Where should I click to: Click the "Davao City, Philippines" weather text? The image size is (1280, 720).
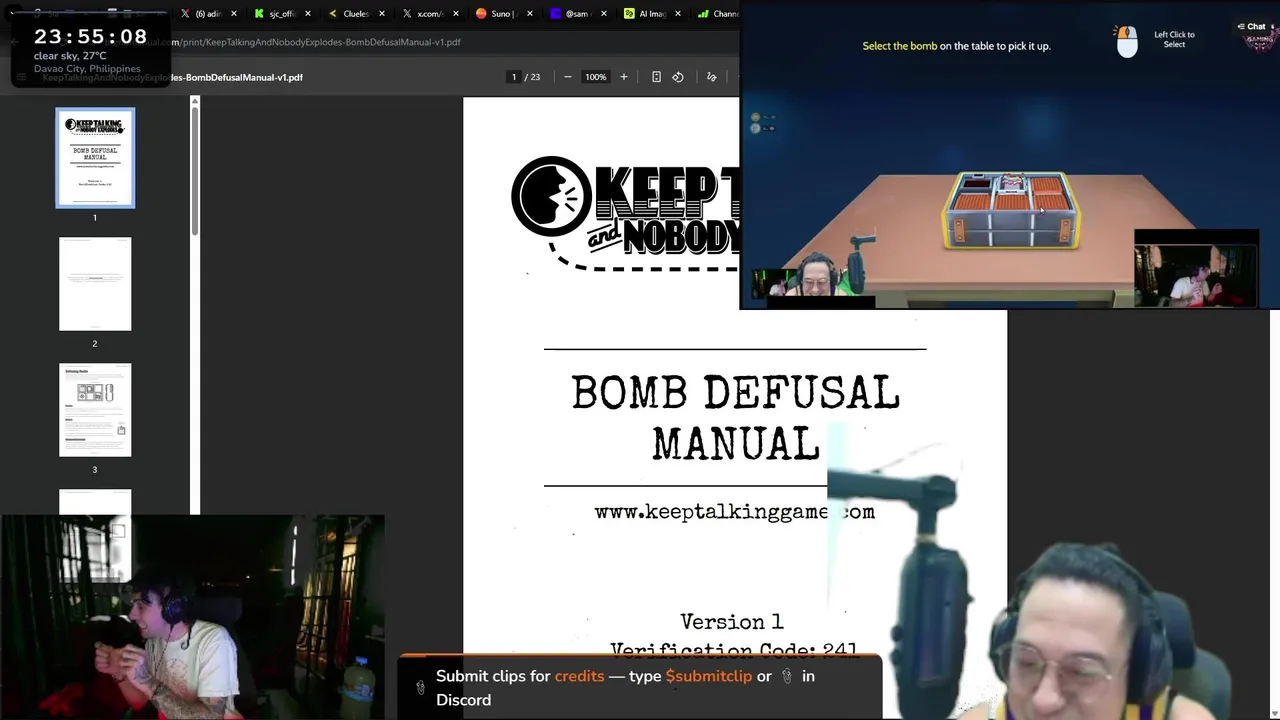(x=87, y=69)
